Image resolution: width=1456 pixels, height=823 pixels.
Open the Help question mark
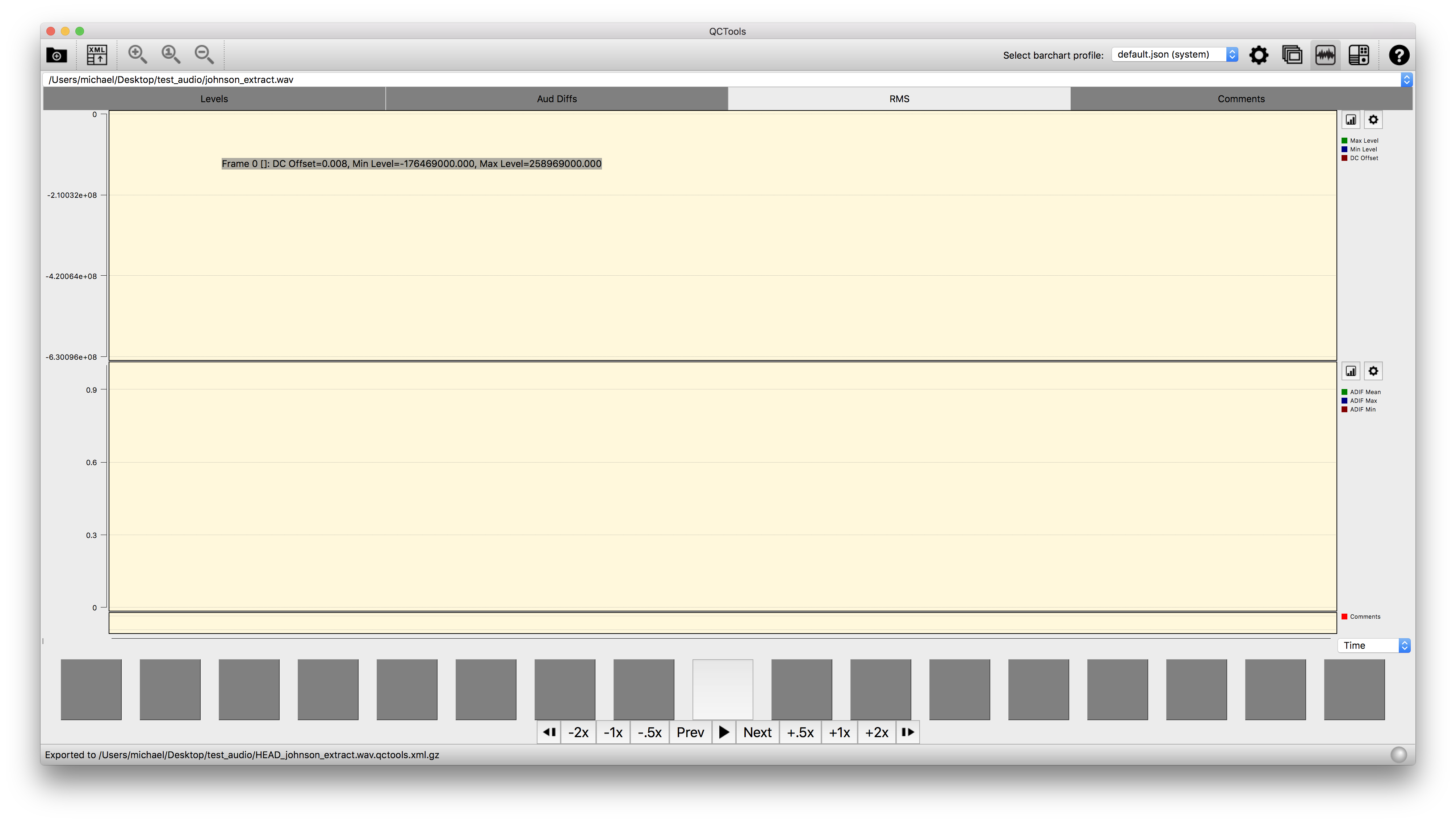coord(1399,55)
